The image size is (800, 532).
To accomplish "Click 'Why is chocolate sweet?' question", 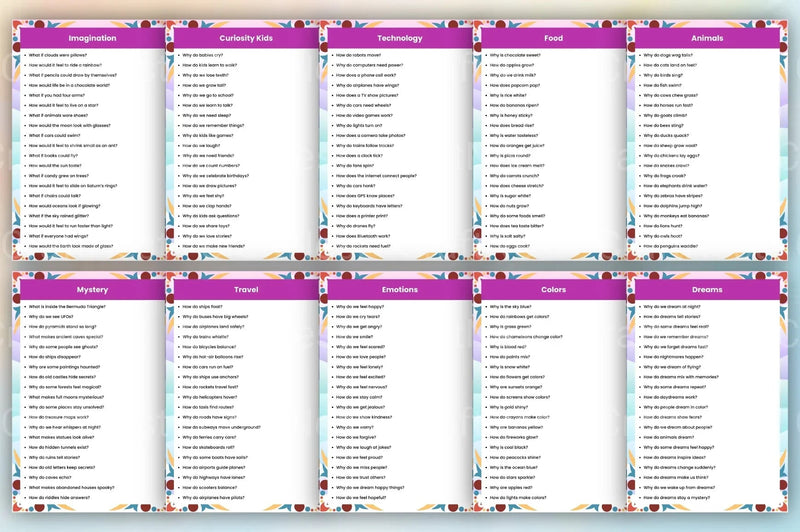I will 515,55.
